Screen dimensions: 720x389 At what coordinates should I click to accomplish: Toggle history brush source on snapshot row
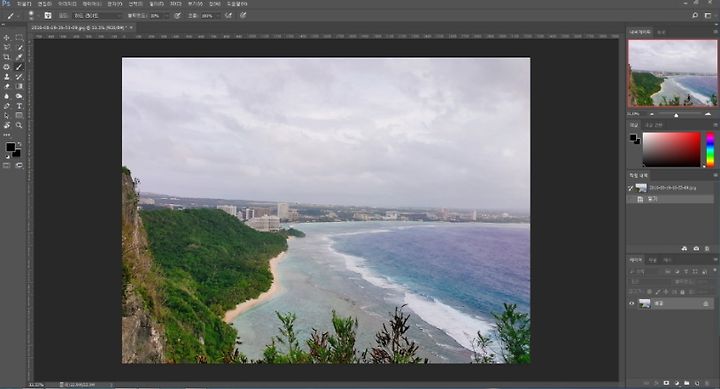(631, 188)
